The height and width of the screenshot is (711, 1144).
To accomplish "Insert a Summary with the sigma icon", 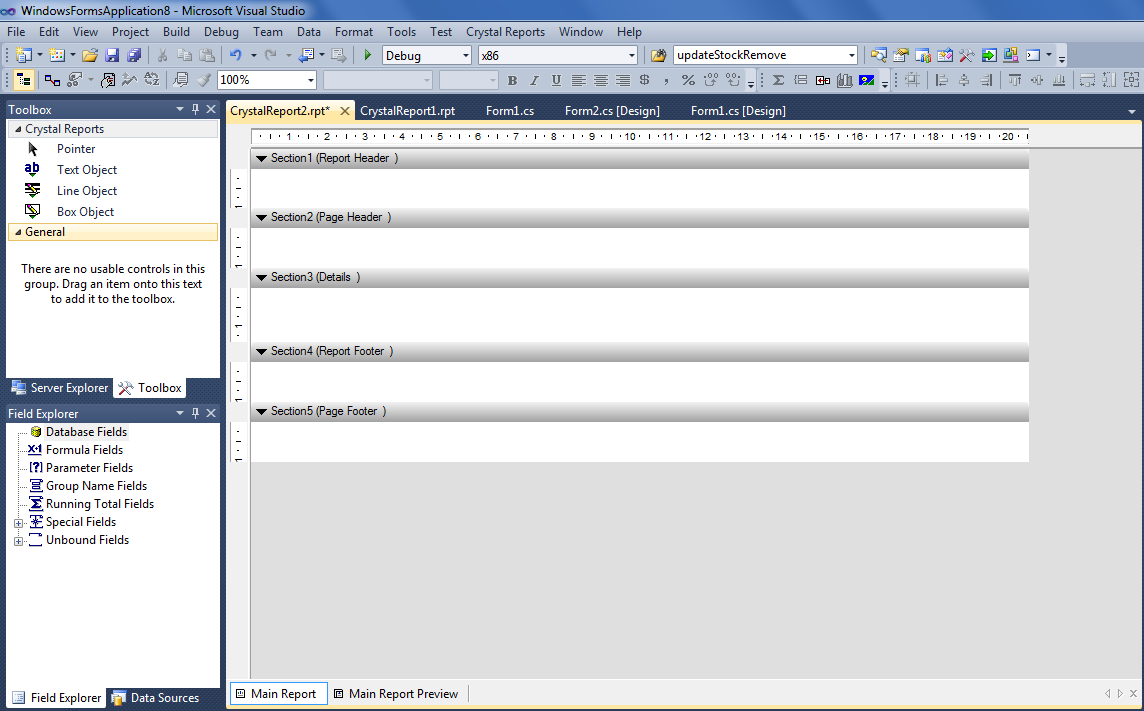I will [778, 79].
